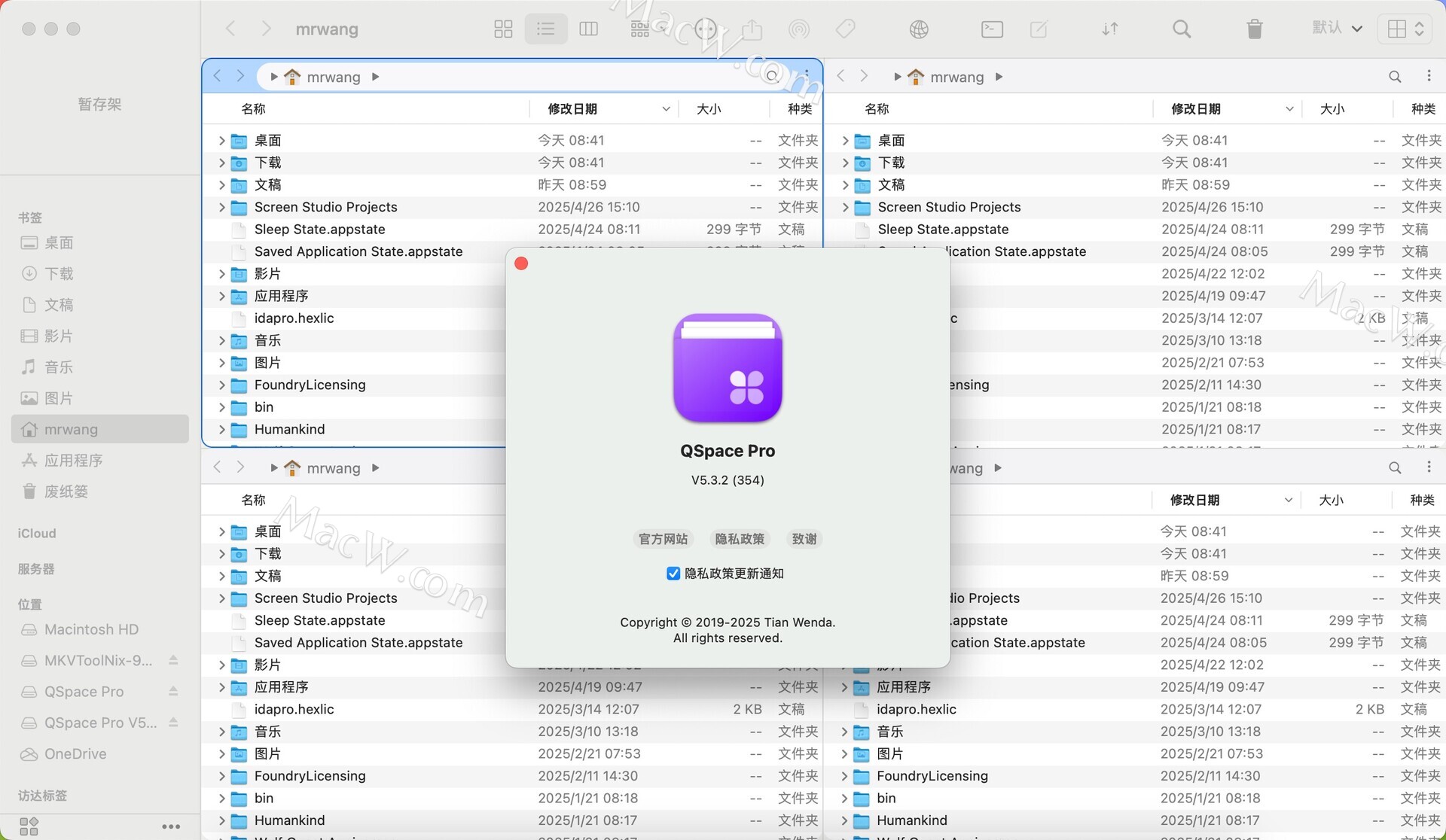Expand path arrow after mrwang in top-right pane
Viewport: 1446px width, 840px height.
(999, 77)
